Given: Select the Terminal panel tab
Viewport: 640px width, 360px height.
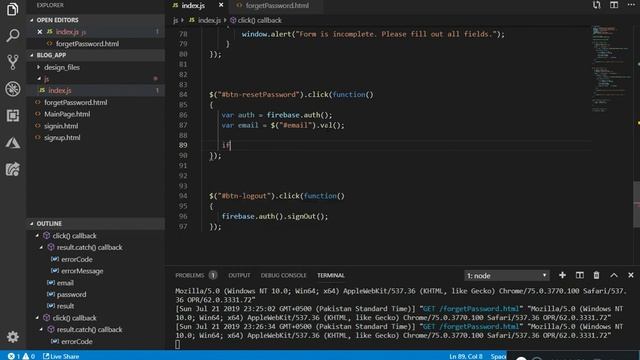Looking at the screenshot, I should pyautogui.click(x=331, y=275).
